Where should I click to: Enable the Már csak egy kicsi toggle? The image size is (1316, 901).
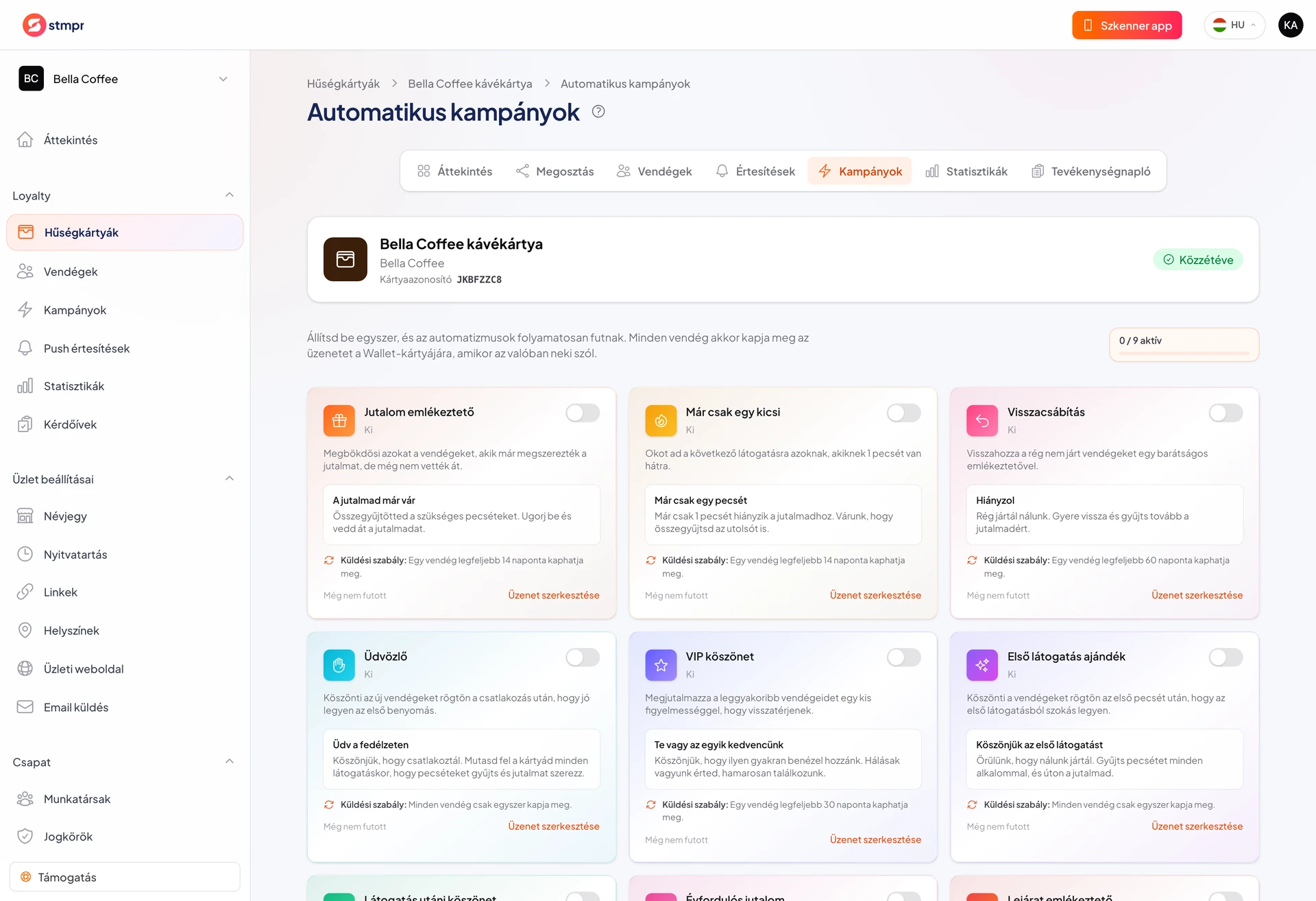point(904,413)
